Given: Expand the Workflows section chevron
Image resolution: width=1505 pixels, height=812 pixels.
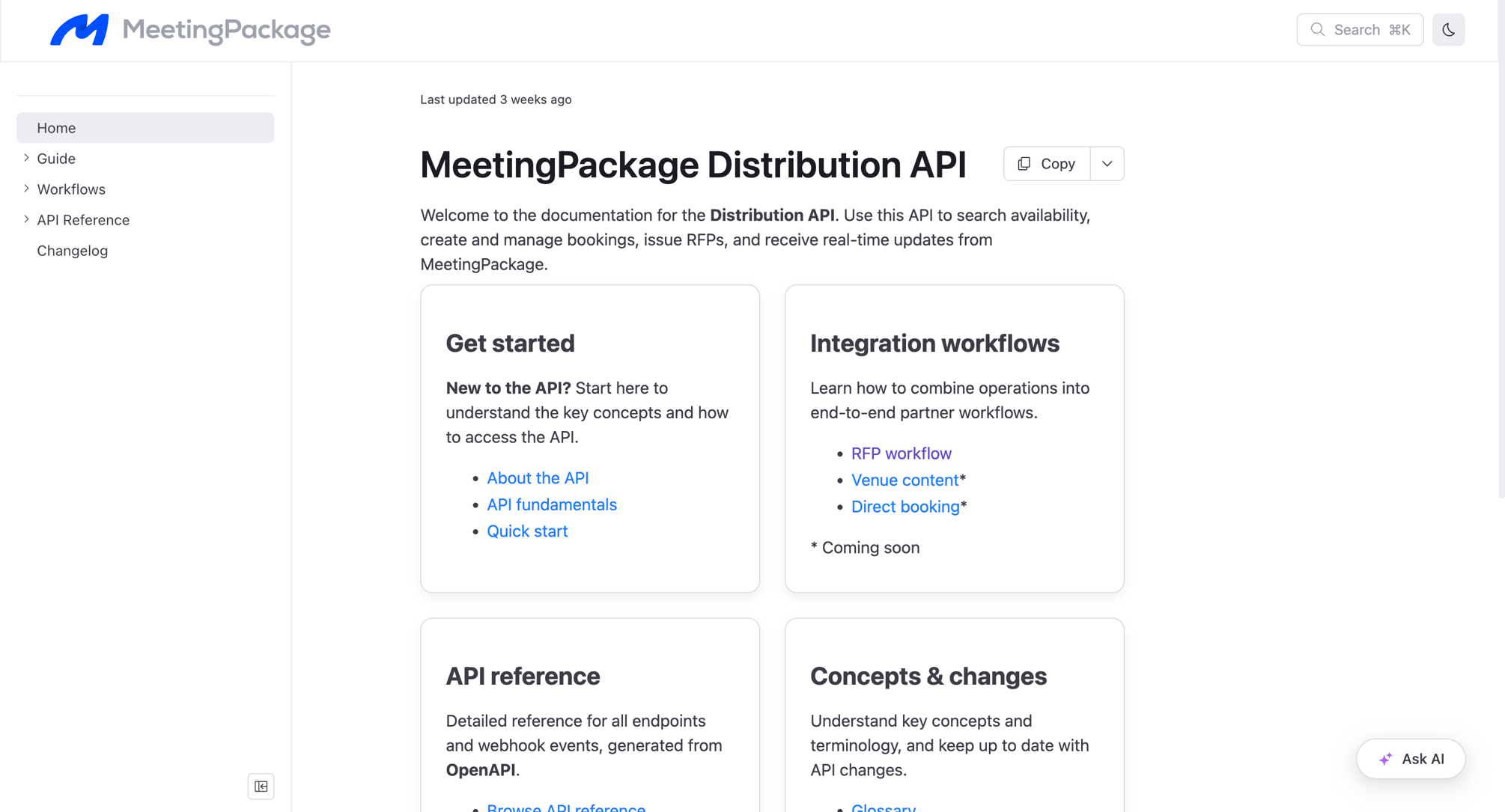Looking at the screenshot, I should point(26,189).
